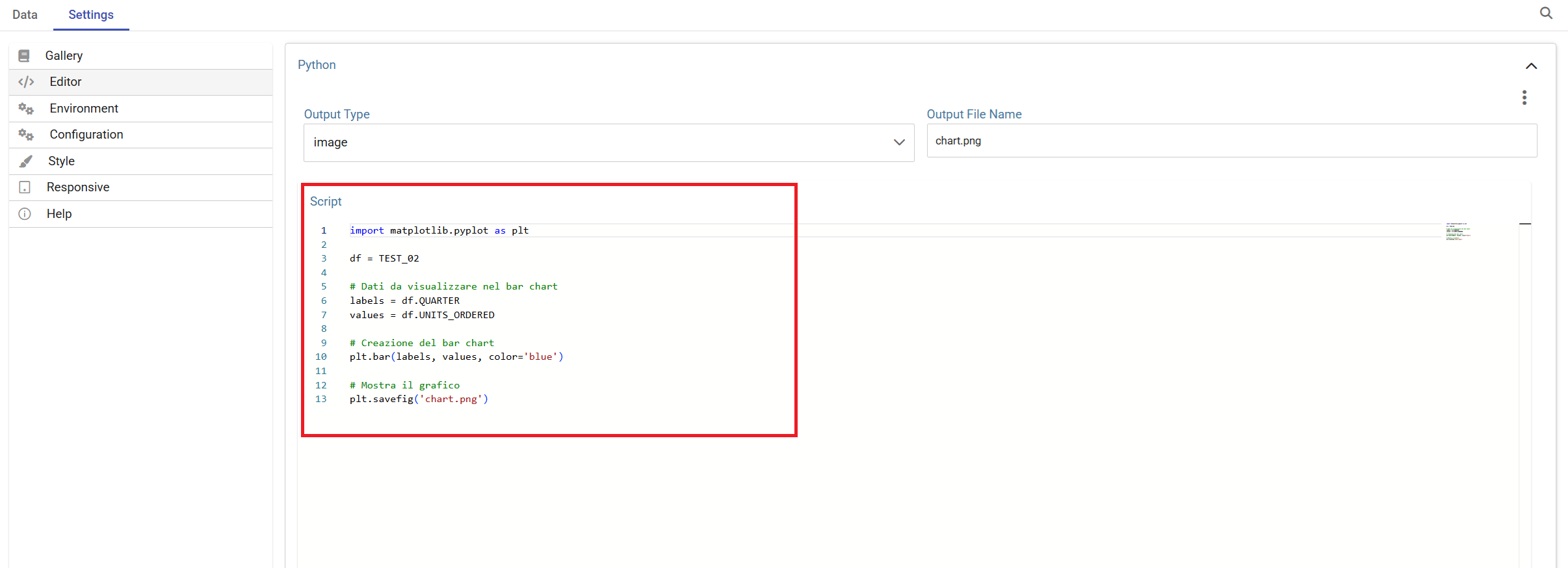The image size is (1568, 568).
Task: Click the Output Type dropdown arrow
Action: click(x=899, y=142)
